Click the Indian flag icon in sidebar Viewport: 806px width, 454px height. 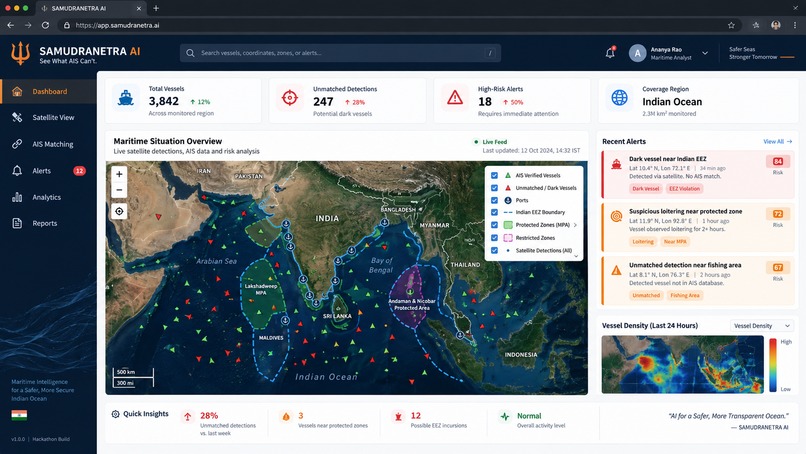click(x=19, y=414)
